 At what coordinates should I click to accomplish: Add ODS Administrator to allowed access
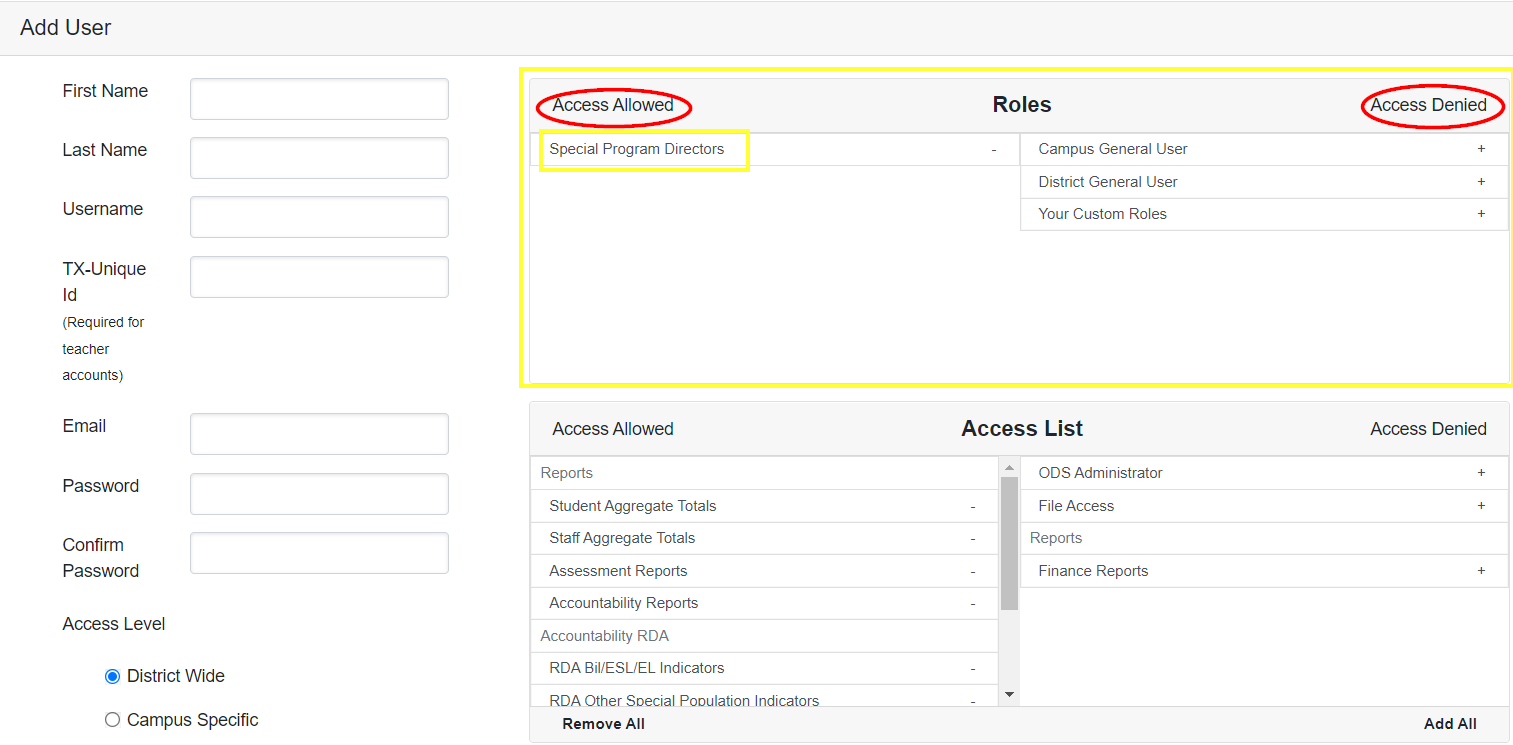pos(1481,472)
